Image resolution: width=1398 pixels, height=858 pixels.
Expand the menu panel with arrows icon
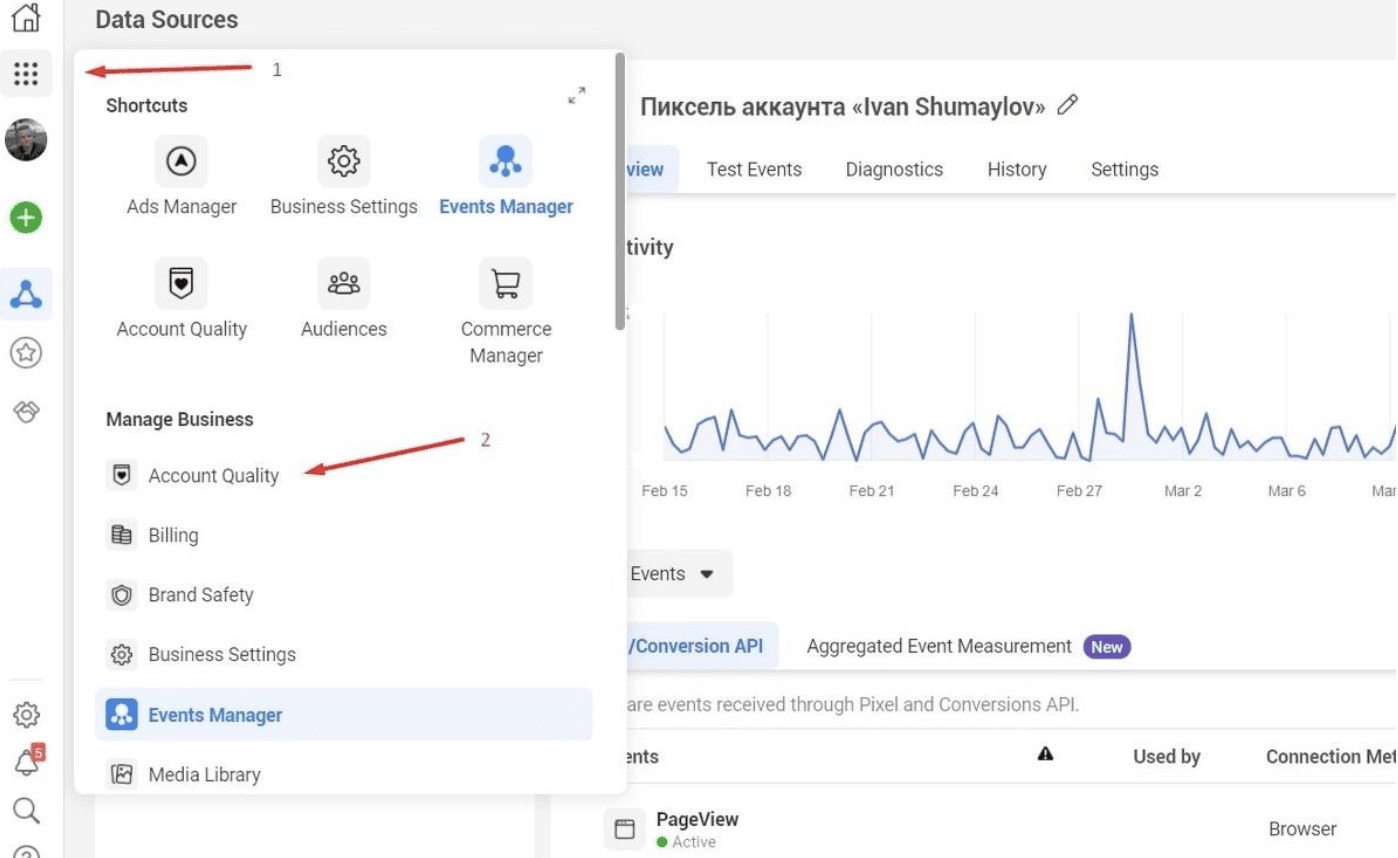[x=576, y=96]
